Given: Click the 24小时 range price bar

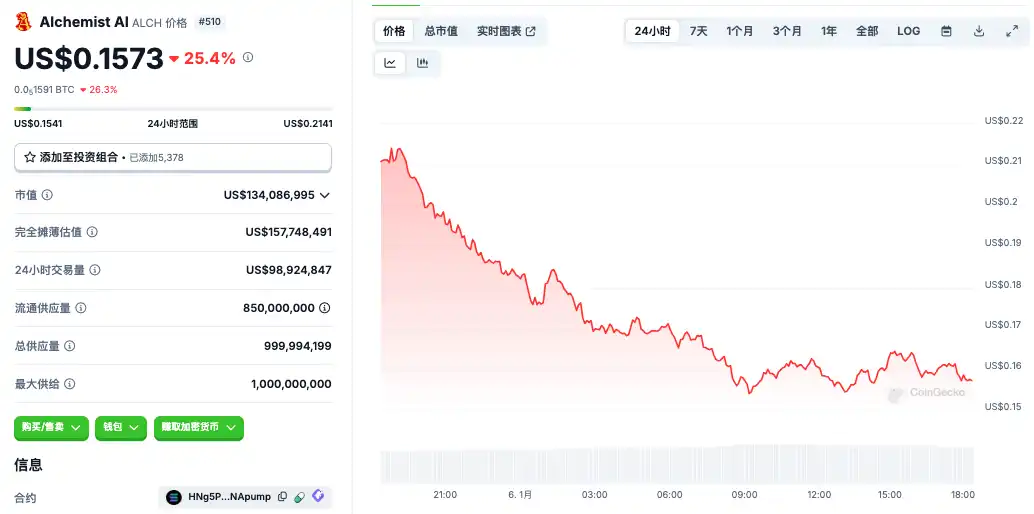Looking at the screenshot, I should [x=173, y=109].
